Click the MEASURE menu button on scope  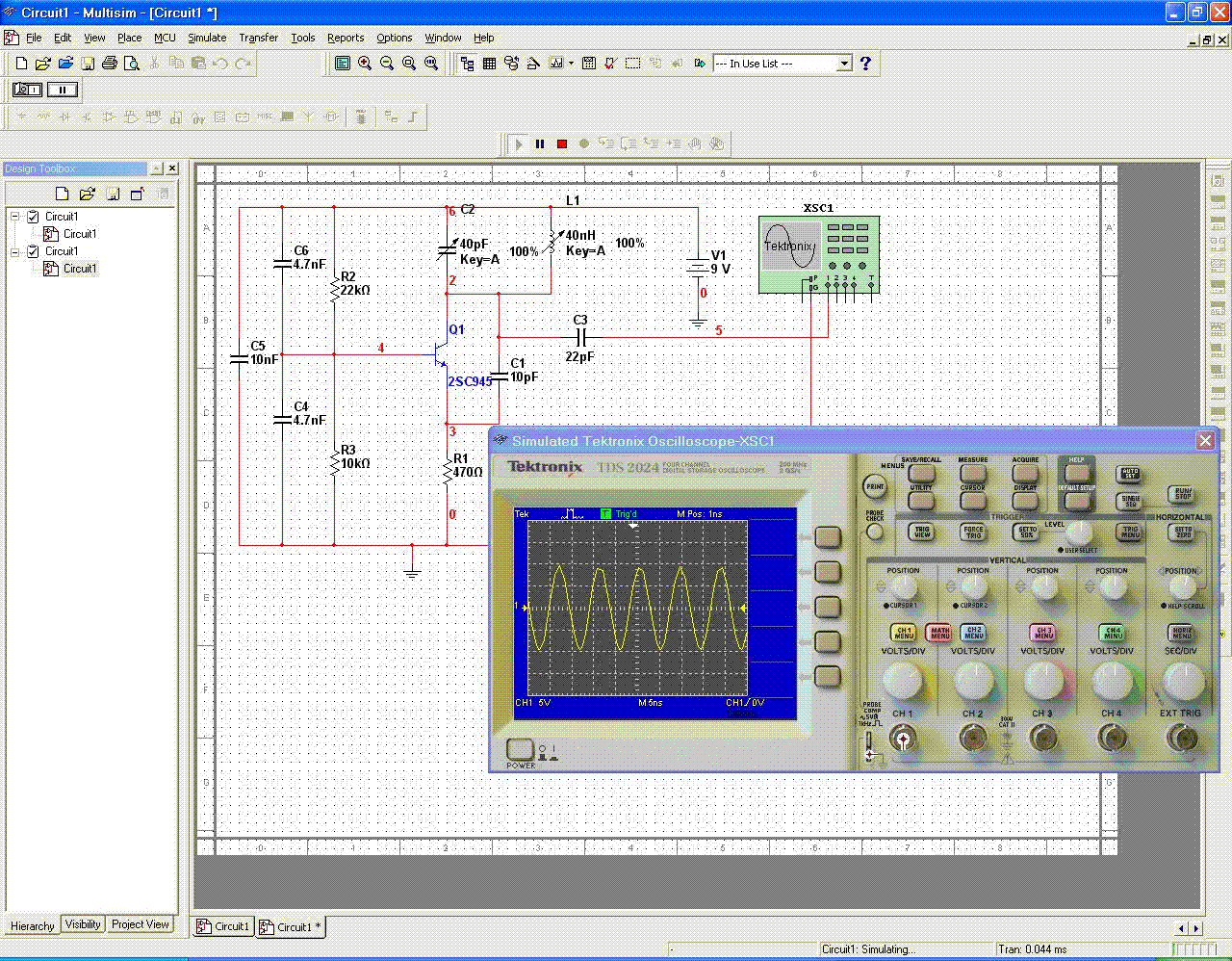[973, 473]
